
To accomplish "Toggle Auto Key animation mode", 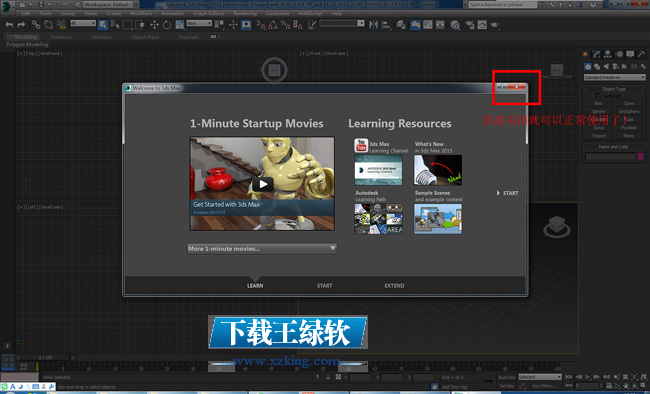I will pyautogui.click(x=507, y=377).
